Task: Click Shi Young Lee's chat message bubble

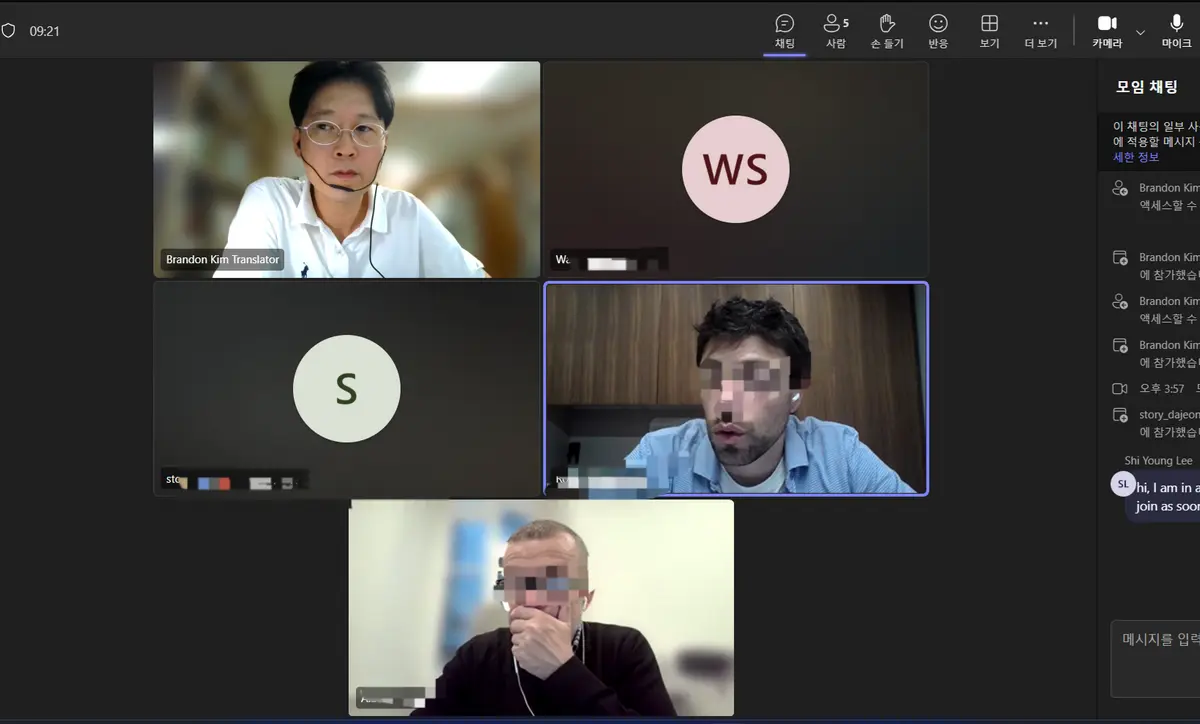Action: (1166, 497)
